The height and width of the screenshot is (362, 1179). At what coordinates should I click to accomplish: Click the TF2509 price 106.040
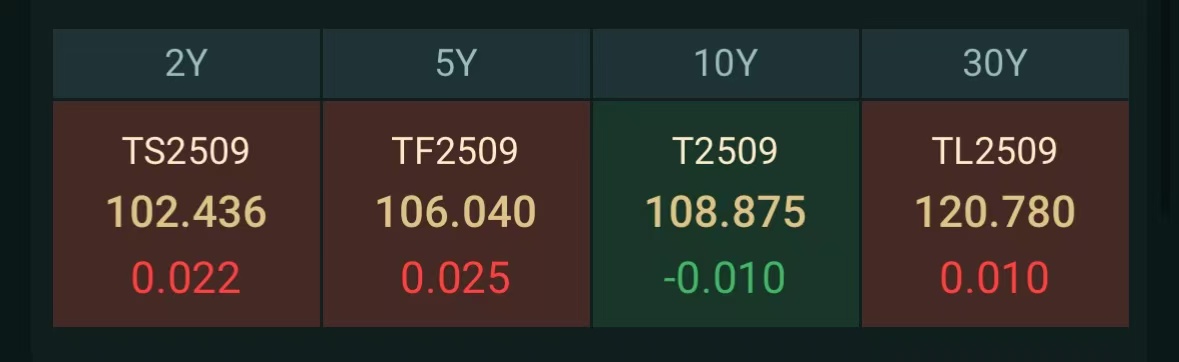[x=456, y=212]
